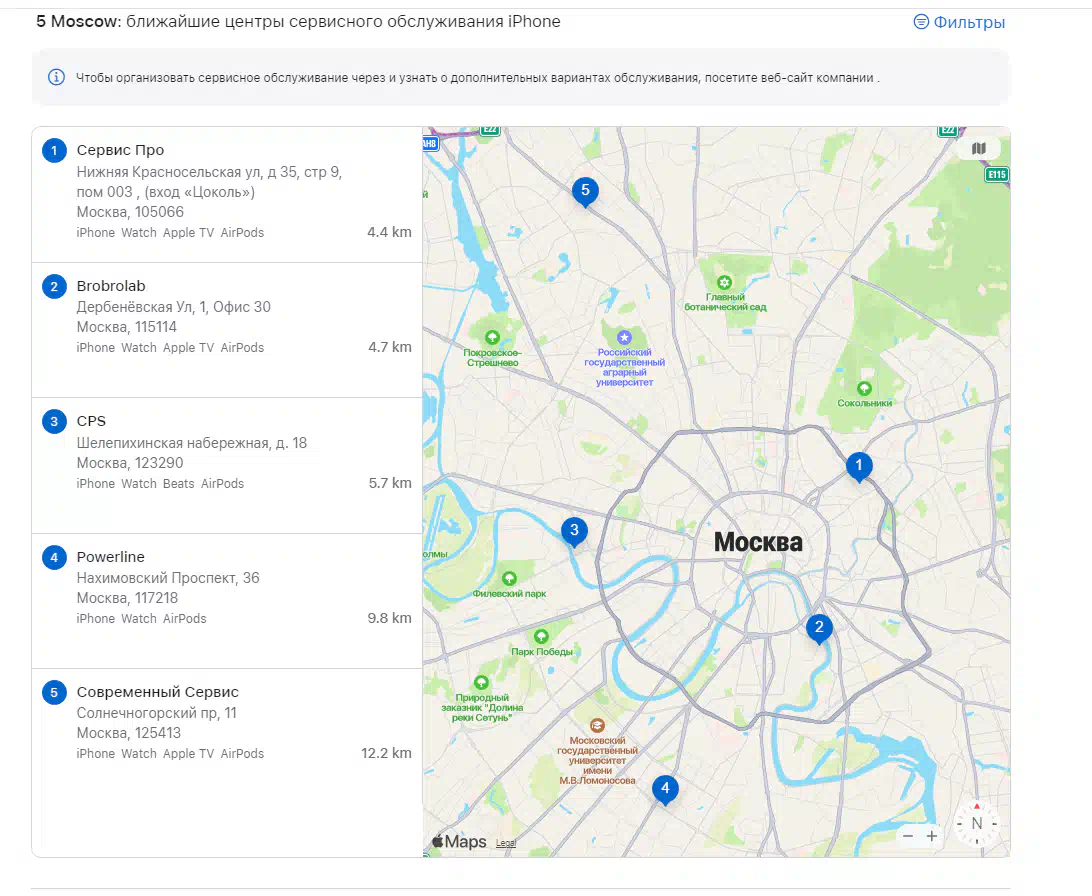Click the address Нахимовский Проспект, 36
The width and height of the screenshot is (1092, 896).
(x=168, y=578)
